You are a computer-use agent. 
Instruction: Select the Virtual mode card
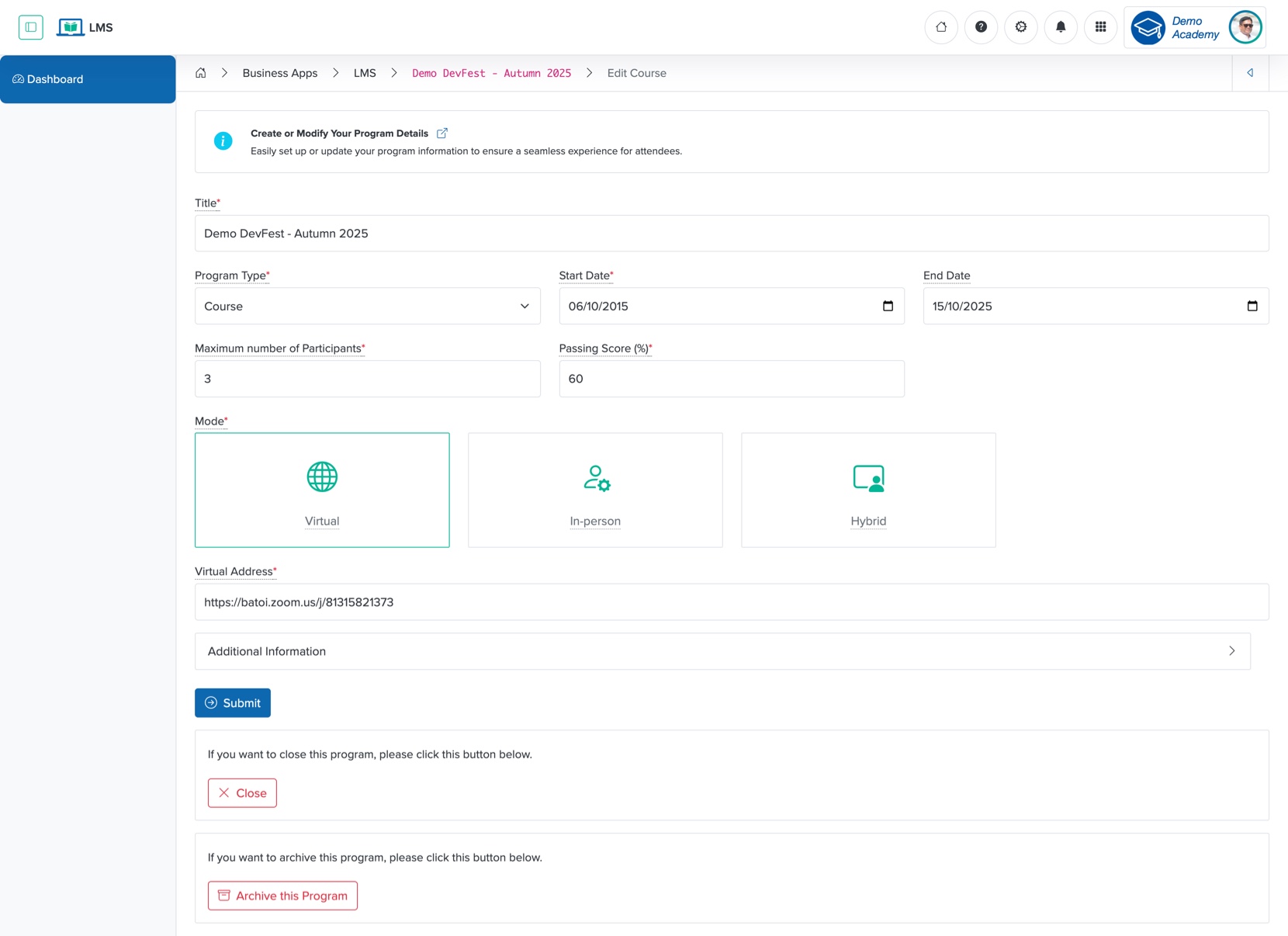(x=321, y=490)
